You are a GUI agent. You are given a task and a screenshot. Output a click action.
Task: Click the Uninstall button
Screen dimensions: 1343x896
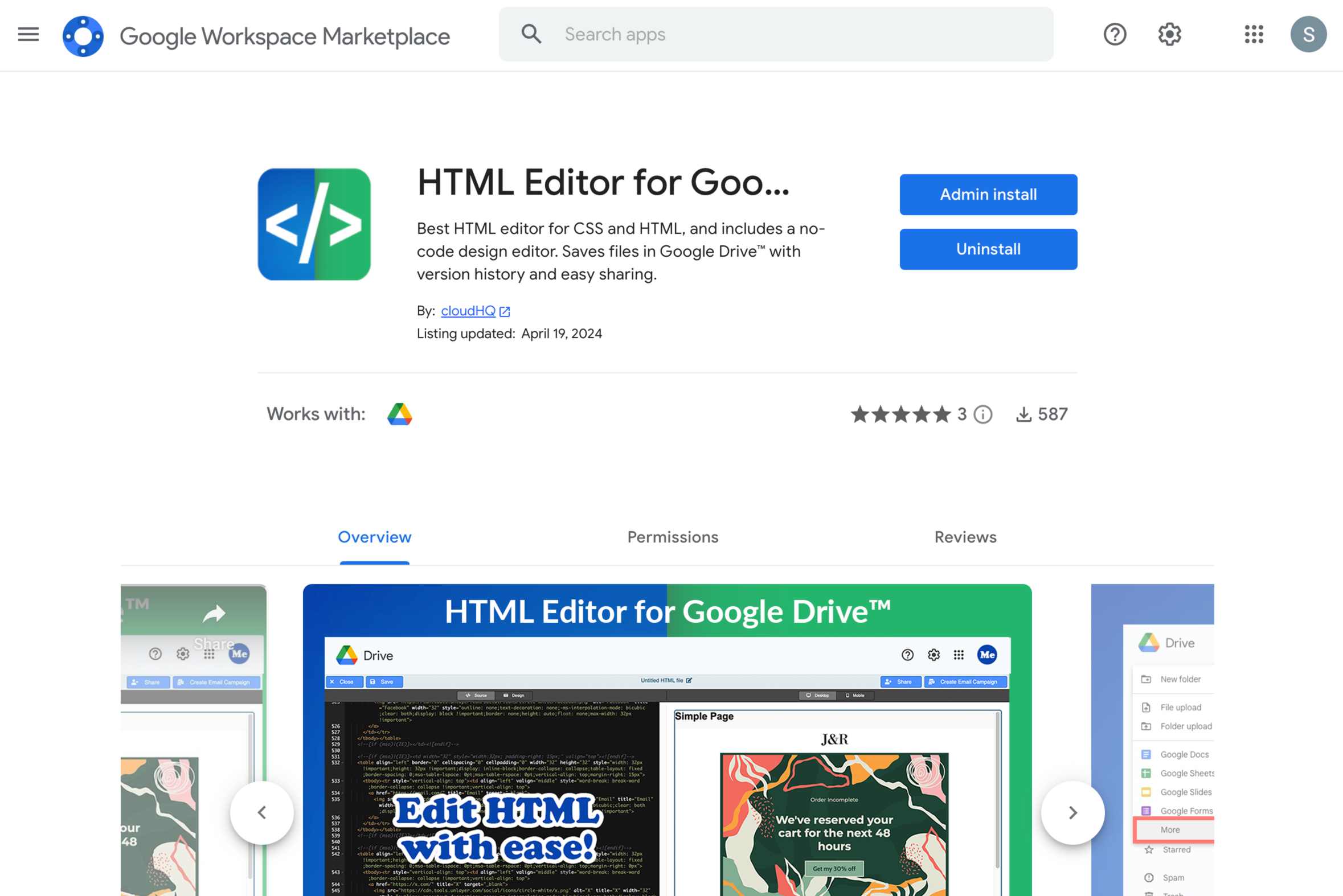[x=988, y=249]
